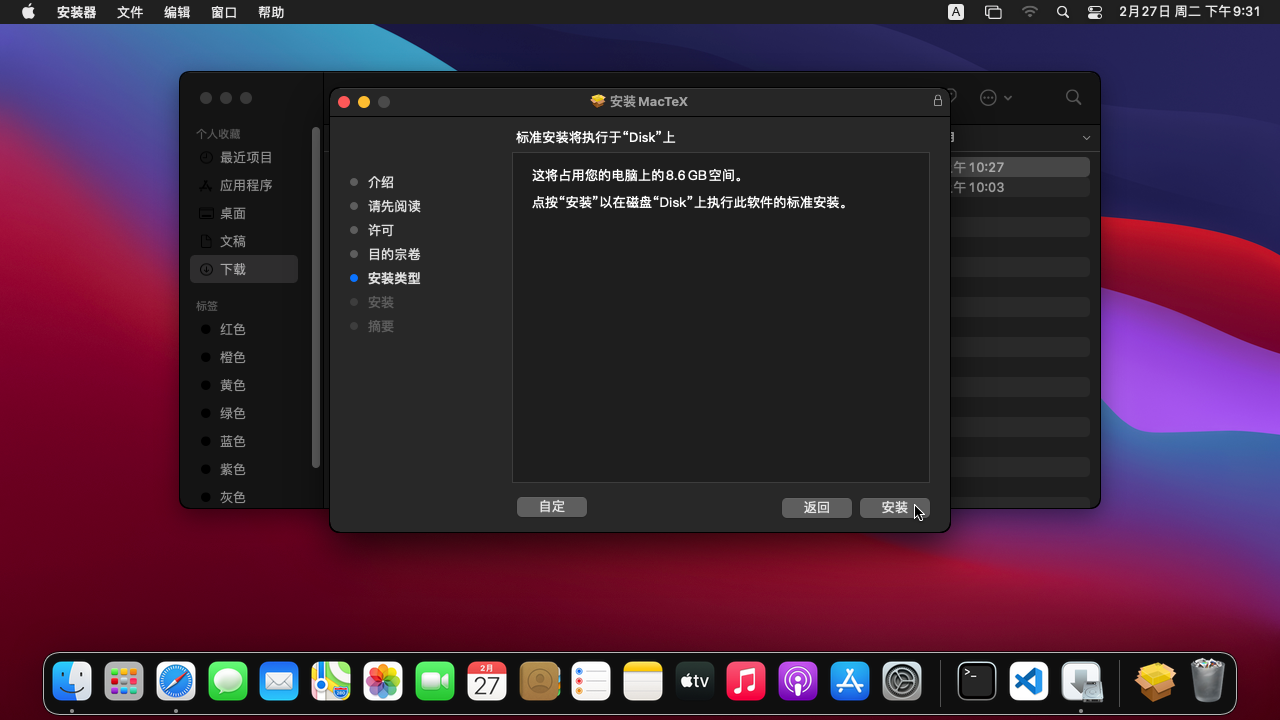The image size is (1280, 720).
Task: Open FaceTime from the Dock
Action: [x=435, y=681]
